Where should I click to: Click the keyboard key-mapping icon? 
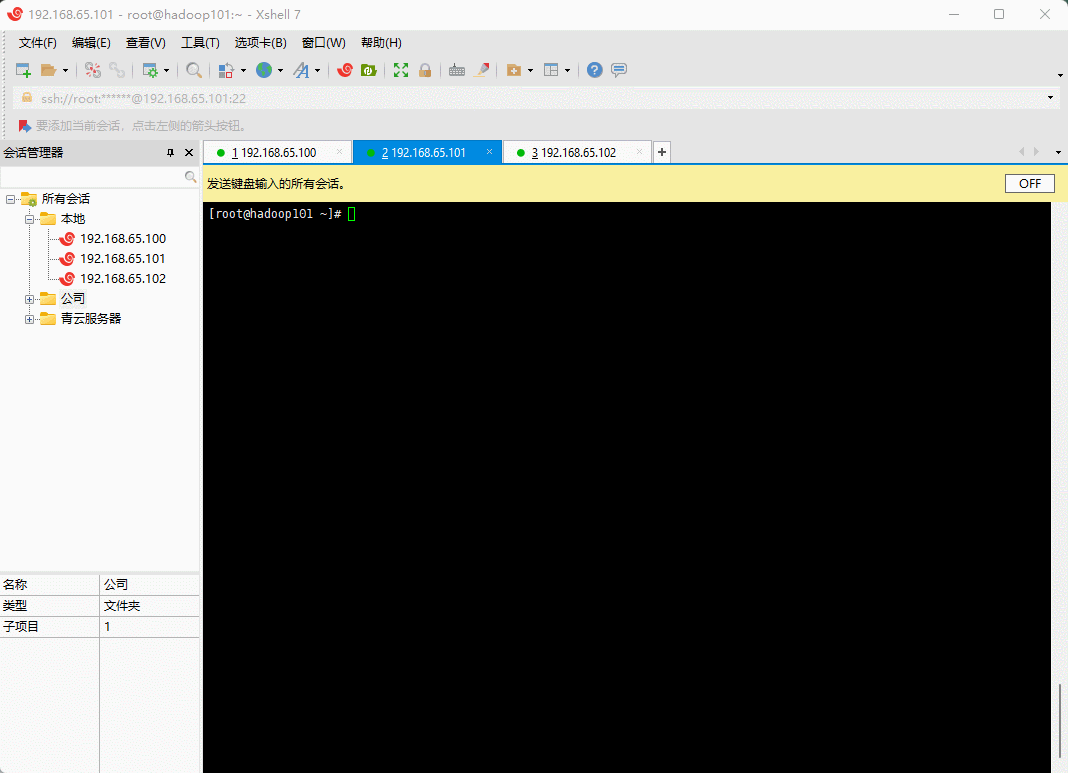tap(457, 70)
